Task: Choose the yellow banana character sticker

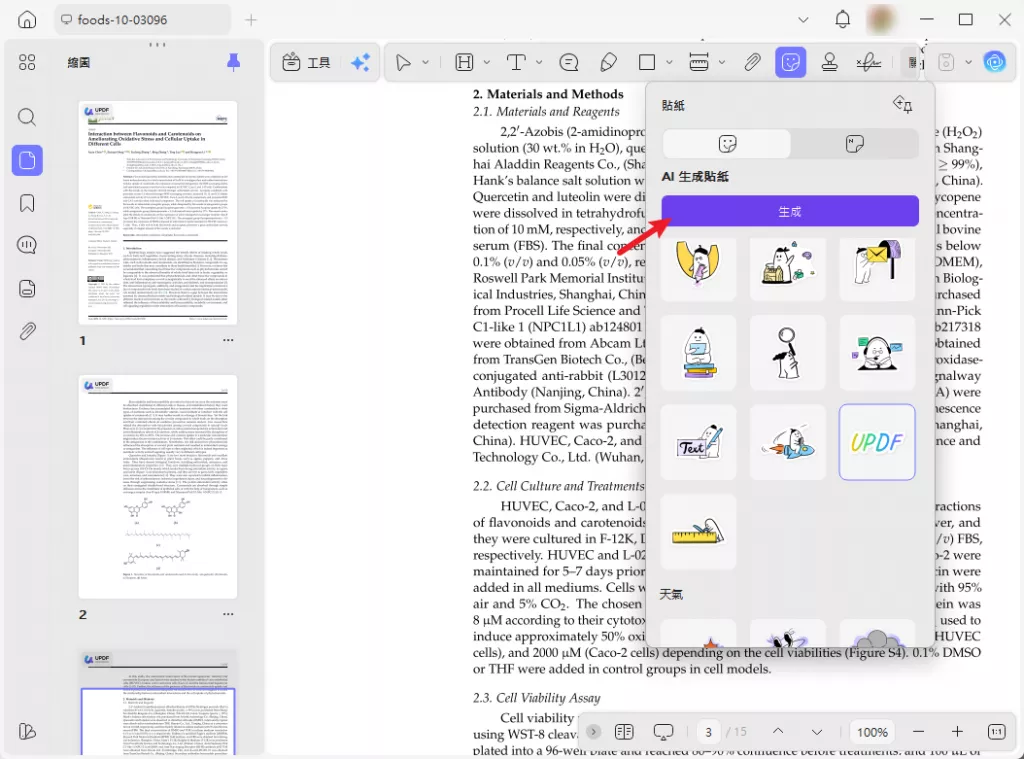Action: pyautogui.click(x=698, y=263)
